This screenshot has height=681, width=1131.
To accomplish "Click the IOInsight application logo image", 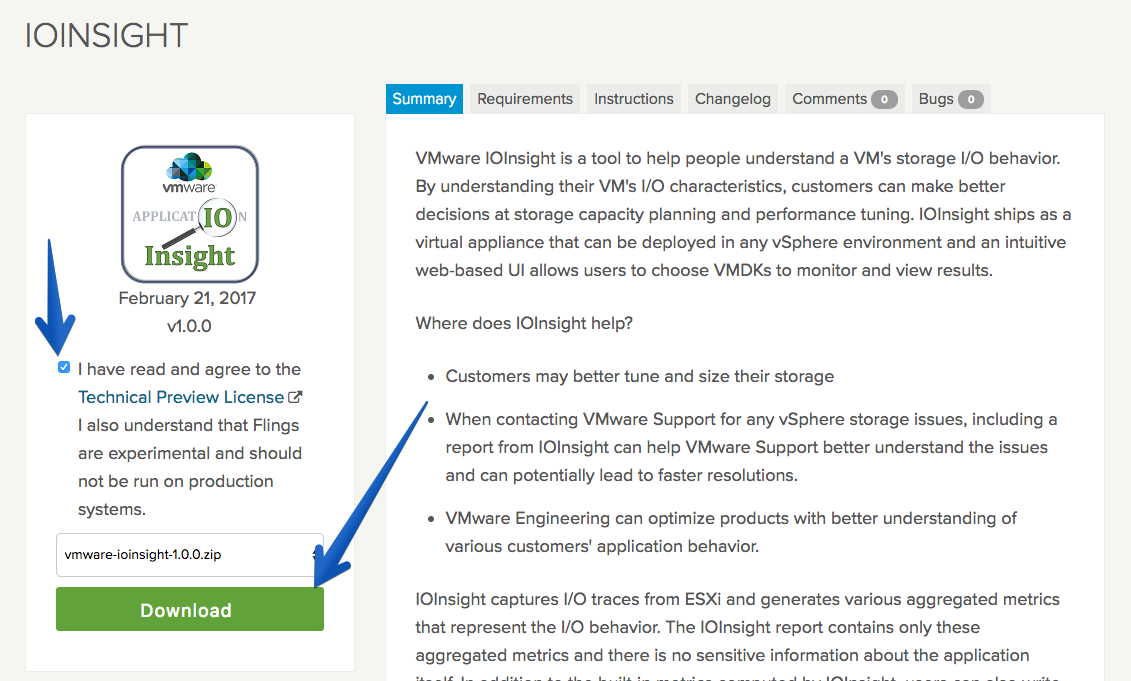I will 190,214.
